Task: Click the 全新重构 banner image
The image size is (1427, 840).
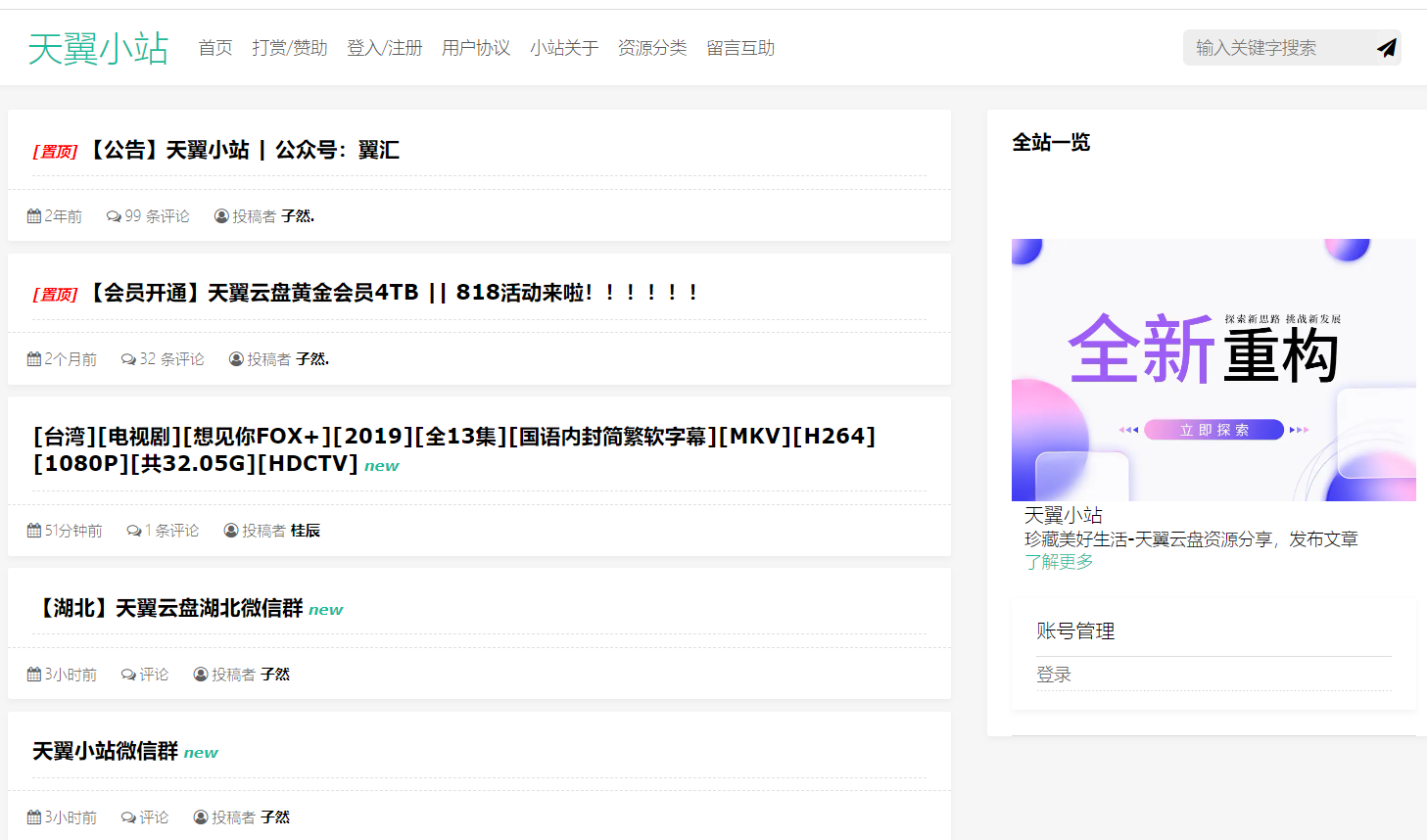Action: point(1213,370)
